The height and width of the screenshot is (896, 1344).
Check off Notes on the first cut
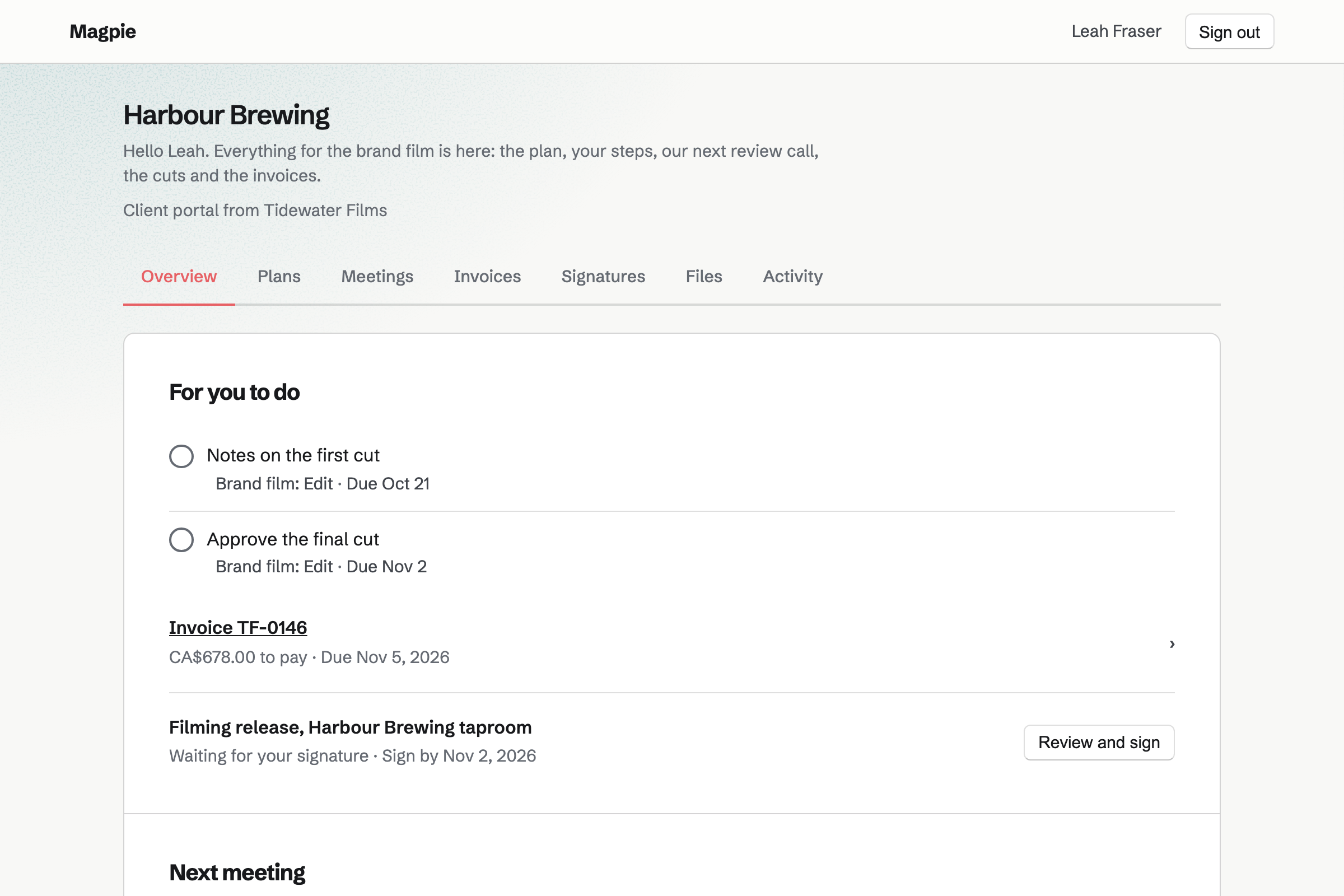tap(181, 456)
